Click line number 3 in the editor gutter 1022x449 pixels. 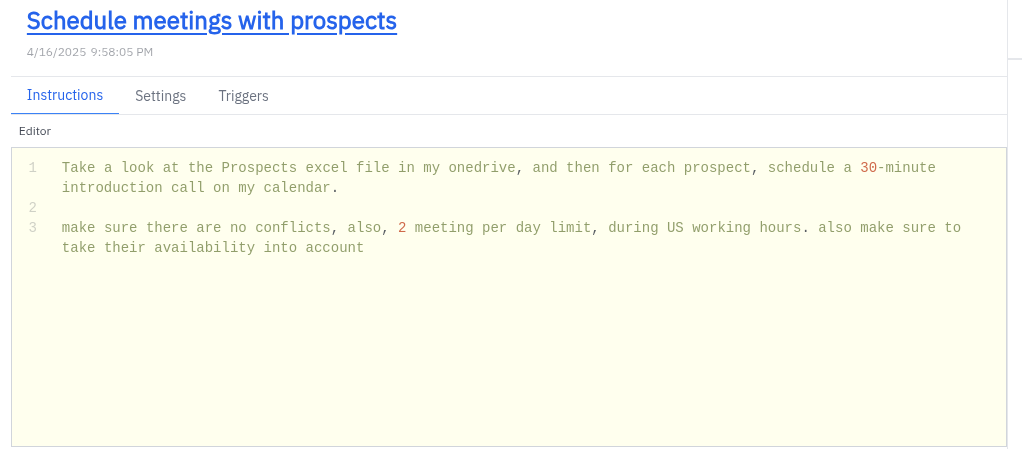click(33, 228)
